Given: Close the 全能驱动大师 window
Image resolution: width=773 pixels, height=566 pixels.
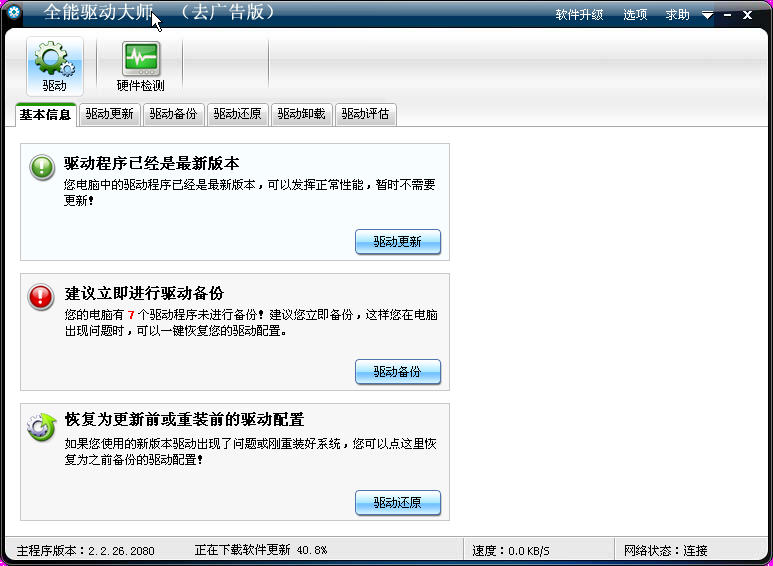Looking at the screenshot, I should pyautogui.click(x=747, y=15).
